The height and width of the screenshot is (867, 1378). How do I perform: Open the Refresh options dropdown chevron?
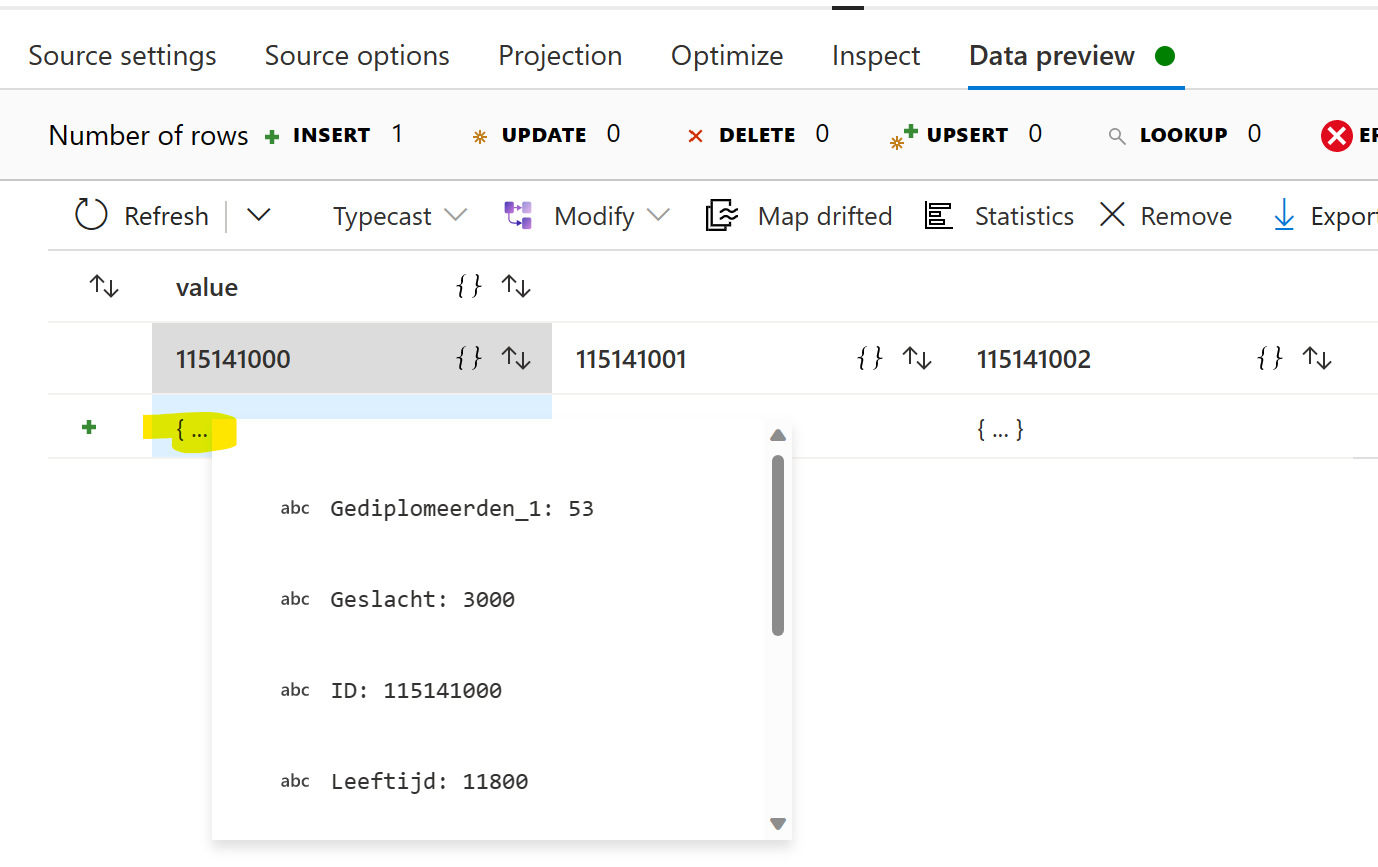tap(258, 215)
